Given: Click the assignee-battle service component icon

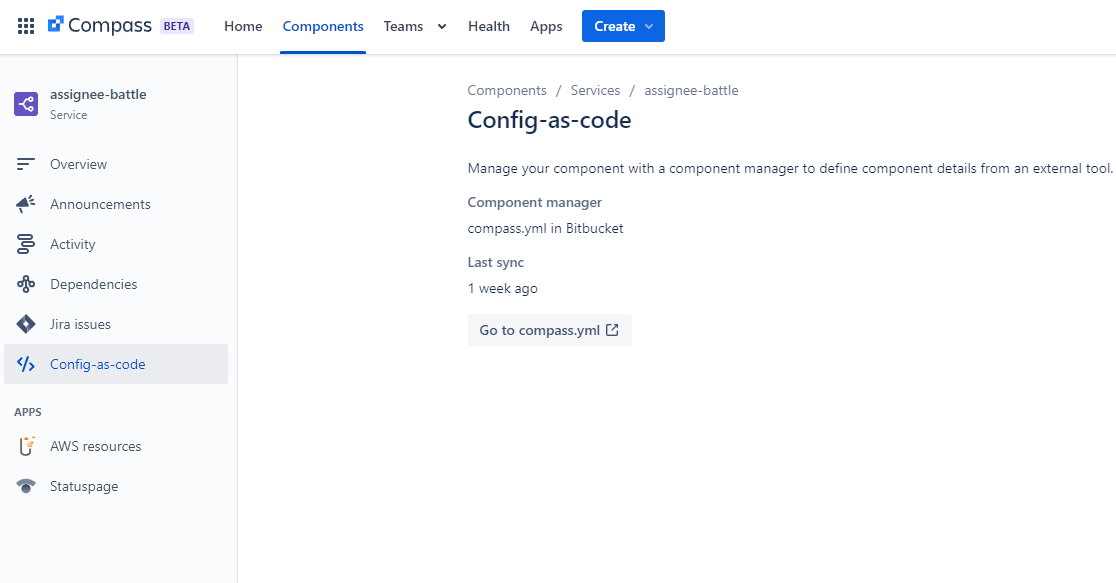Looking at the screenshot, I should [x=26, y=104].
